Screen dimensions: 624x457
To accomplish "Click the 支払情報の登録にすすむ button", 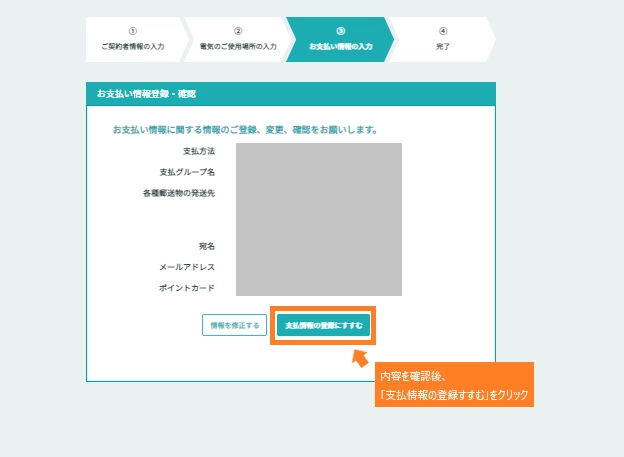I will pyautogui.click(x=323, y=325).
